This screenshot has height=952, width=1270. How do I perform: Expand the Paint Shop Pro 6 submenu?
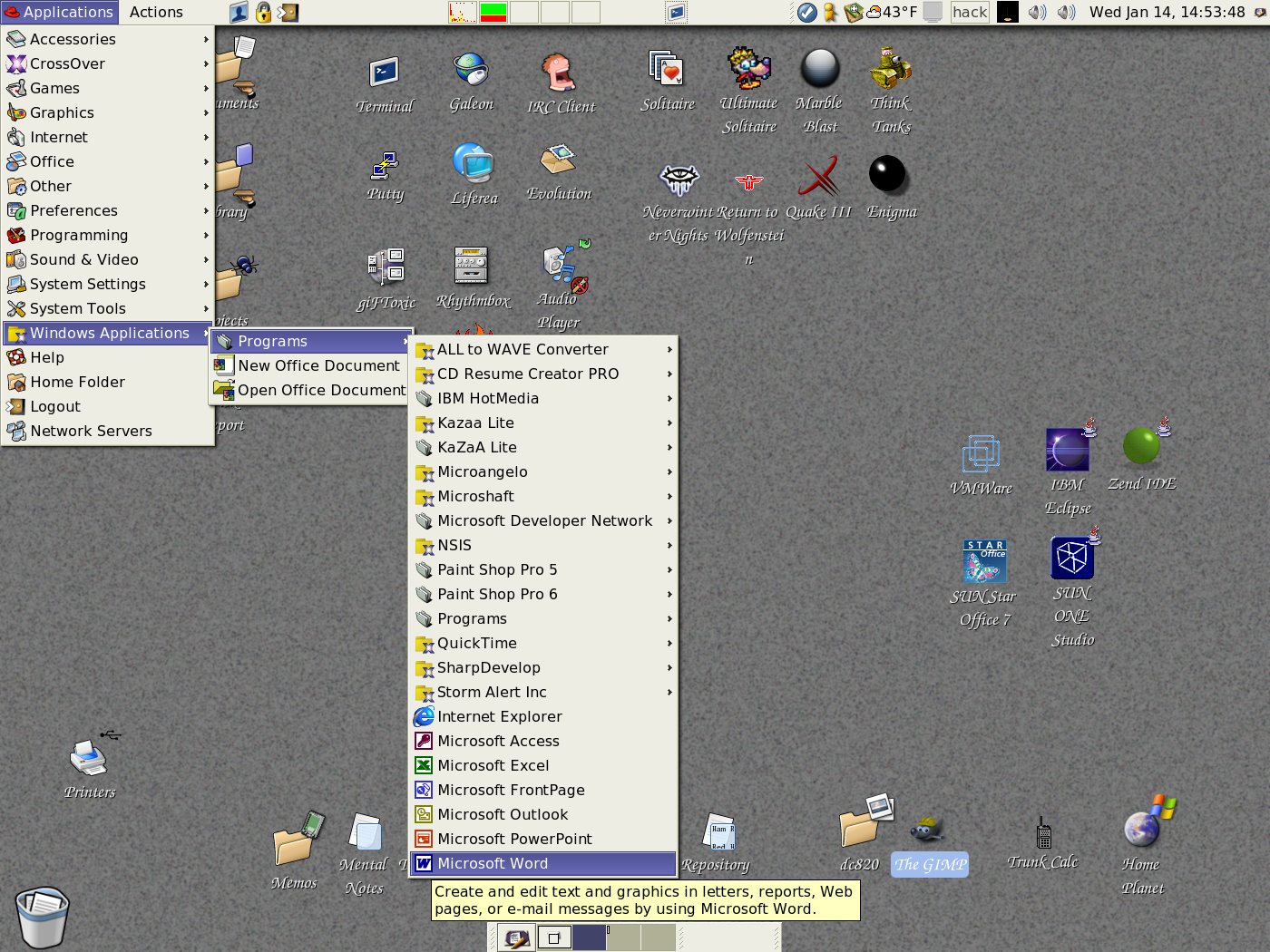tap(544, 594)
